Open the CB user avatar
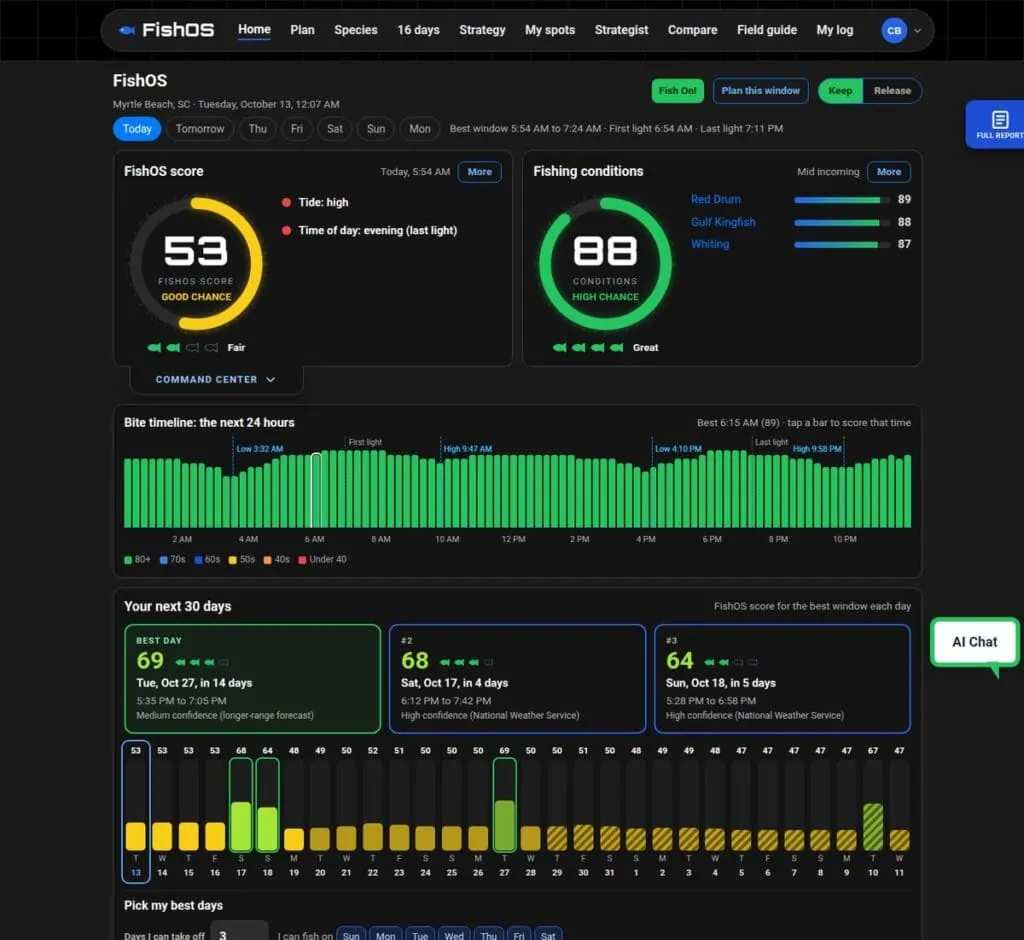Image resolution: width=1024 pixels, height=940 pixels. (893, 30)
